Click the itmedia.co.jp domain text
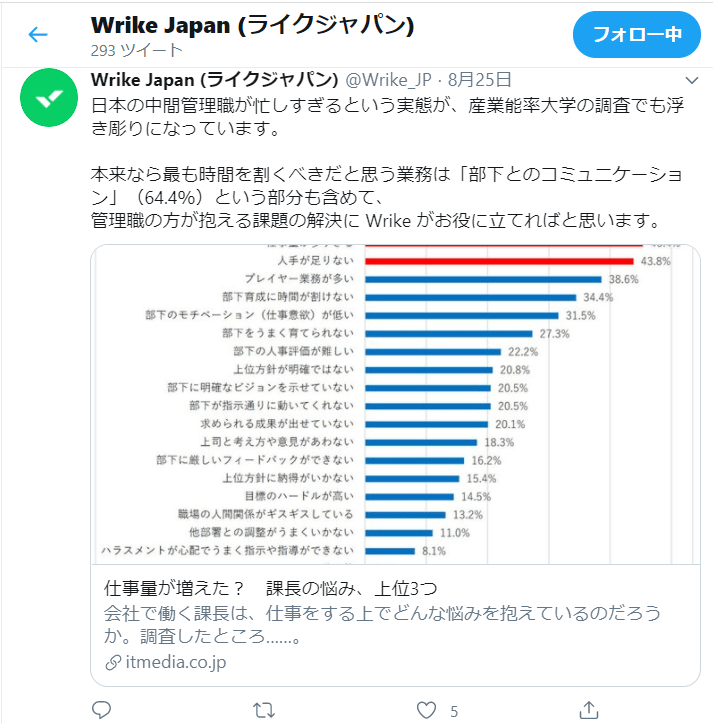The height and width of the screenshot is (724, 713). pyautogui.click(x=176, y=663)
